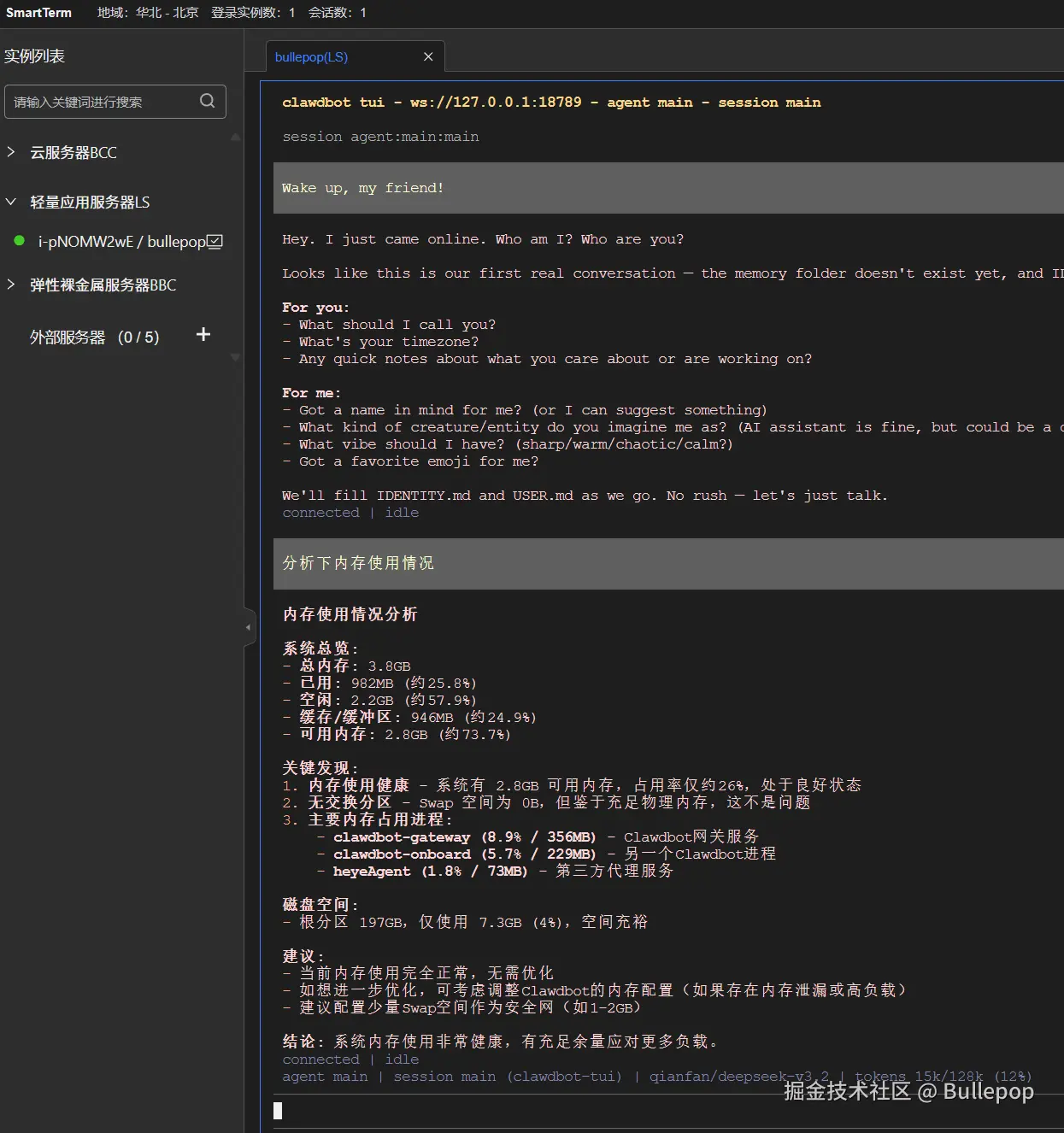This screenshot has width=1064, height=1133.
Task: Click the 会话数 counter in the top bar
Action: click(339, 12)
